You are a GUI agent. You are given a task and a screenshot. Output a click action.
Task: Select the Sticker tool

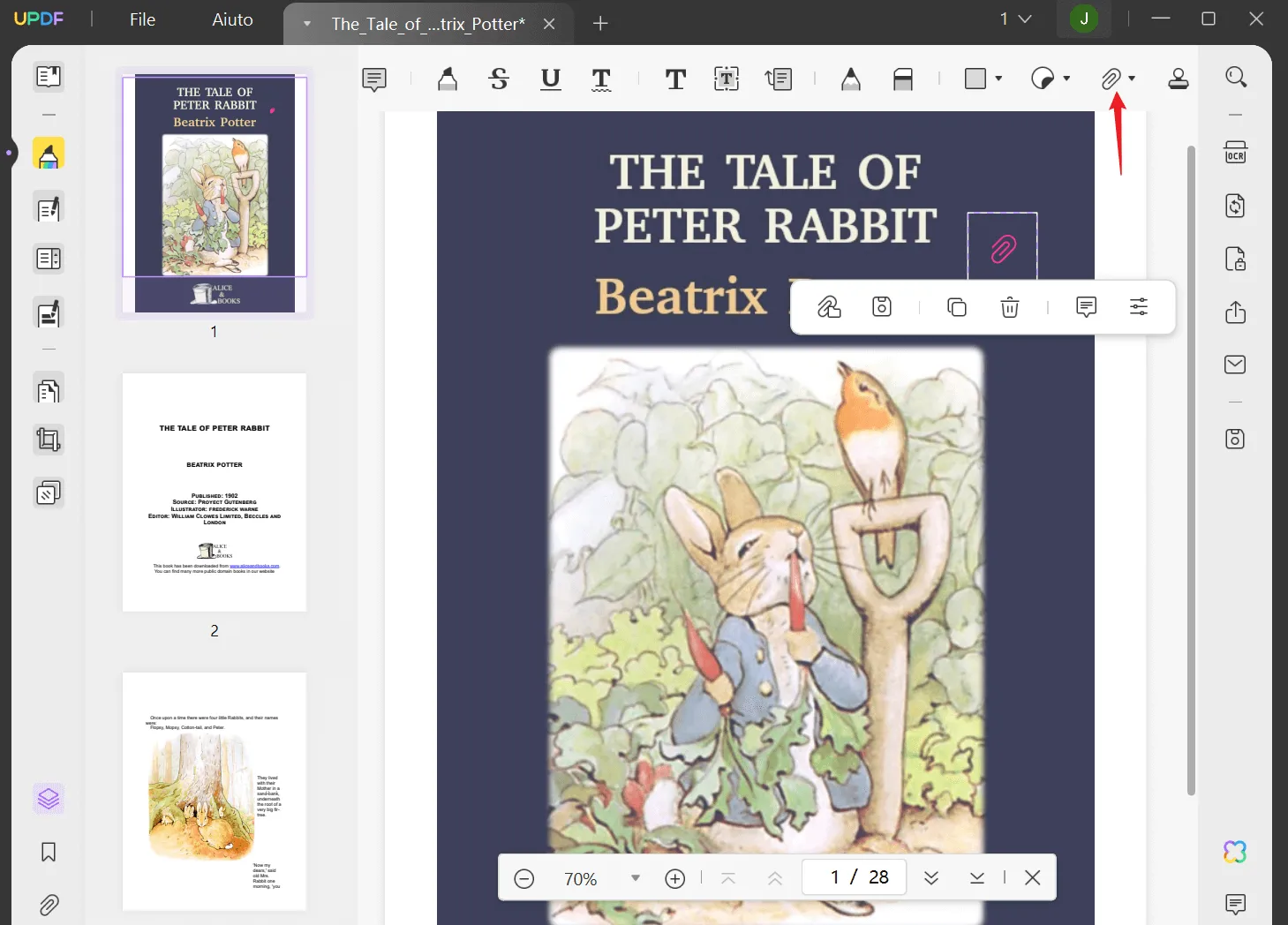(x=1043, y=79)
